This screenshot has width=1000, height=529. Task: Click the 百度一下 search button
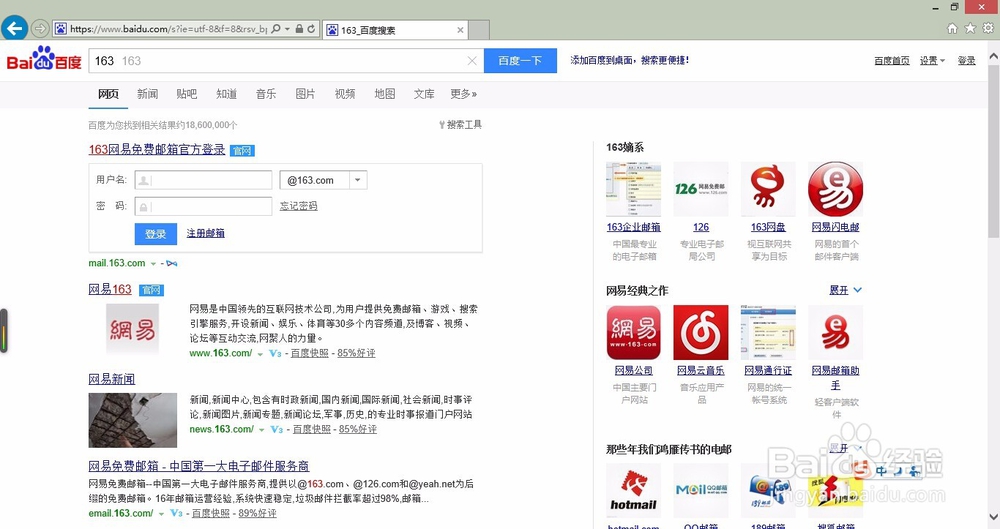pos(520,61)
